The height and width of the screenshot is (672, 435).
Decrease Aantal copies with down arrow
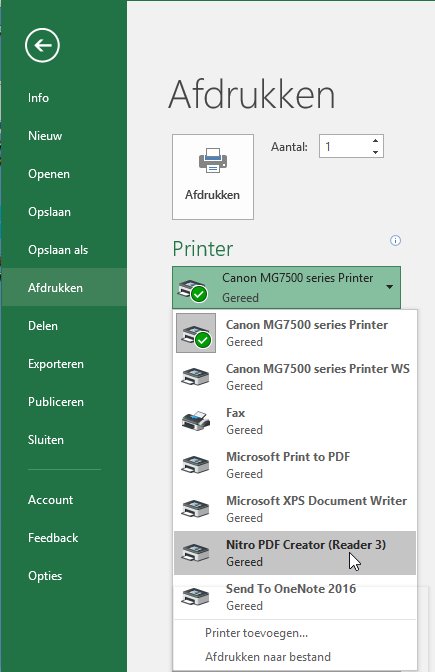click(375, 152)
